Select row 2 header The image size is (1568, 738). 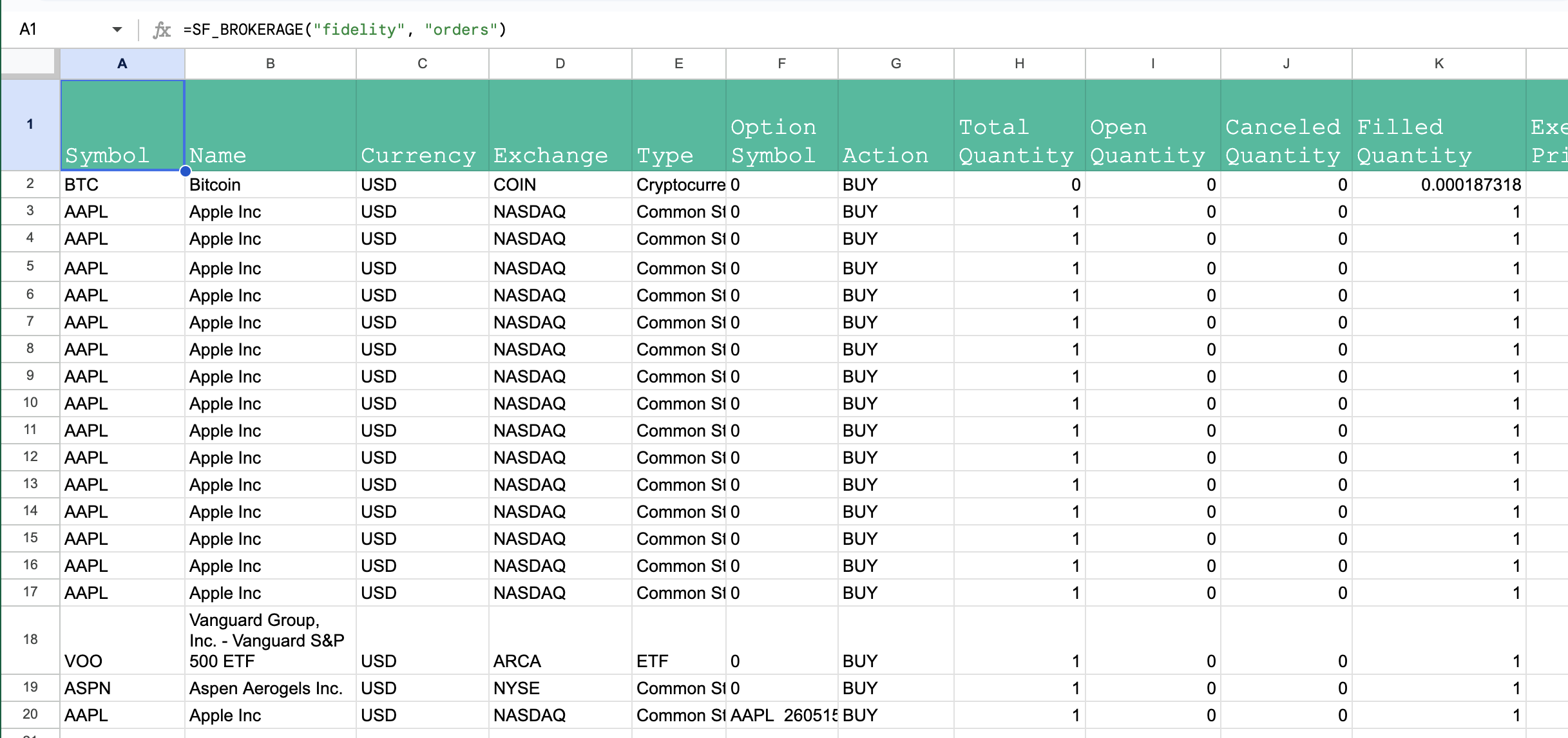(x=30, y=184)
